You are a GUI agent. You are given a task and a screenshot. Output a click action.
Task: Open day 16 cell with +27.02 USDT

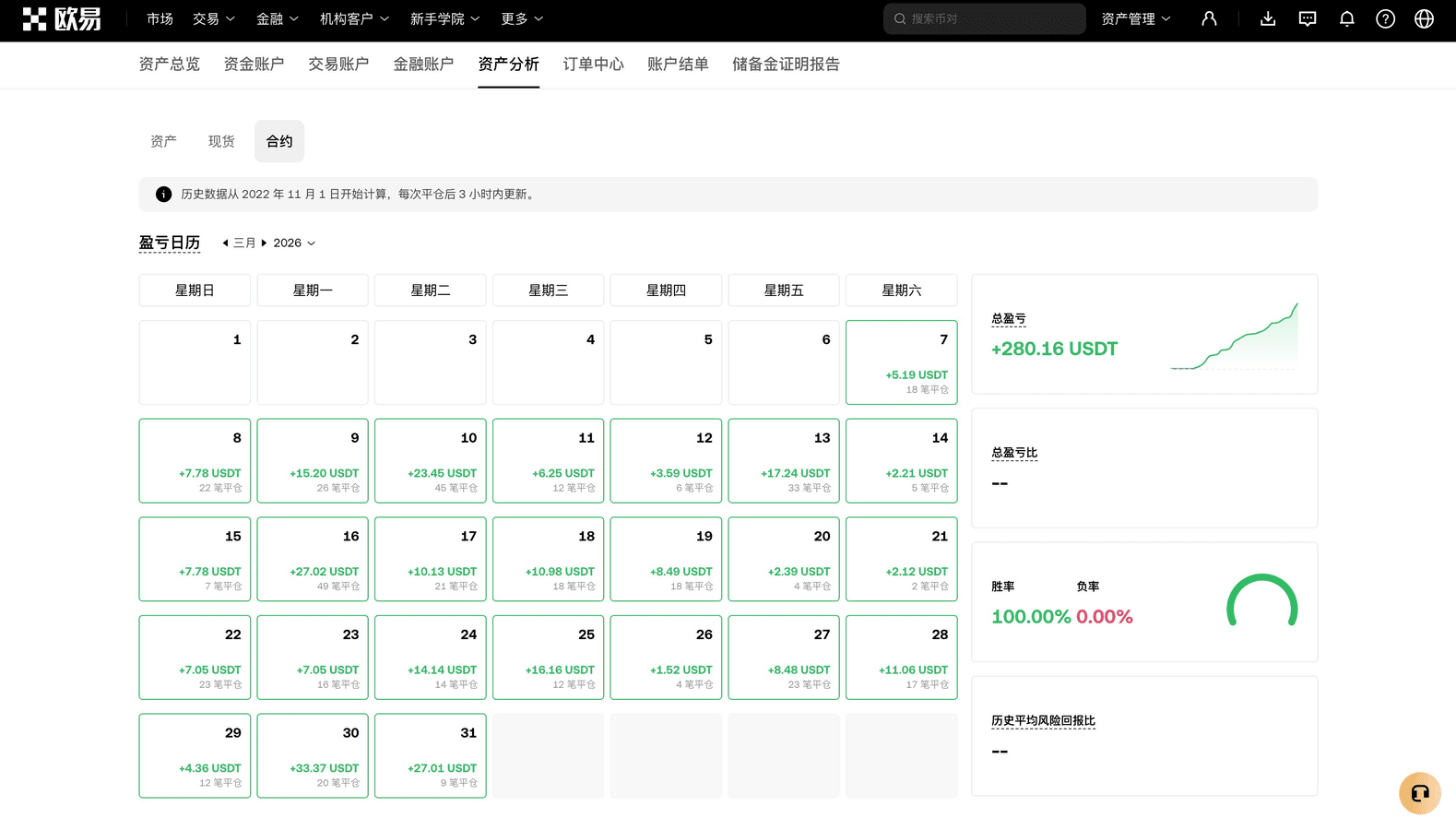[313, 559]
